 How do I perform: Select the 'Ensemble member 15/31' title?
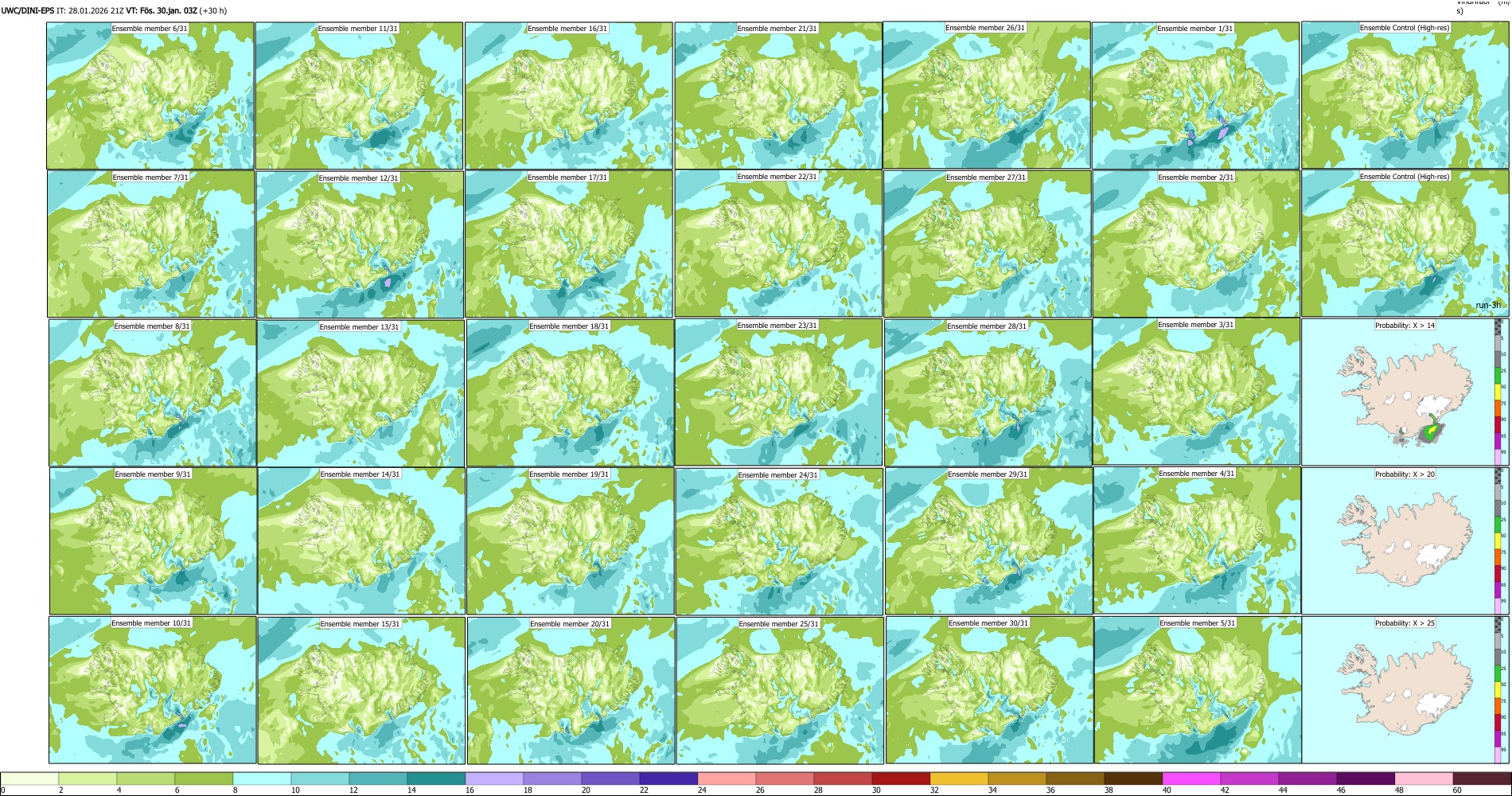tap(360, 624)
